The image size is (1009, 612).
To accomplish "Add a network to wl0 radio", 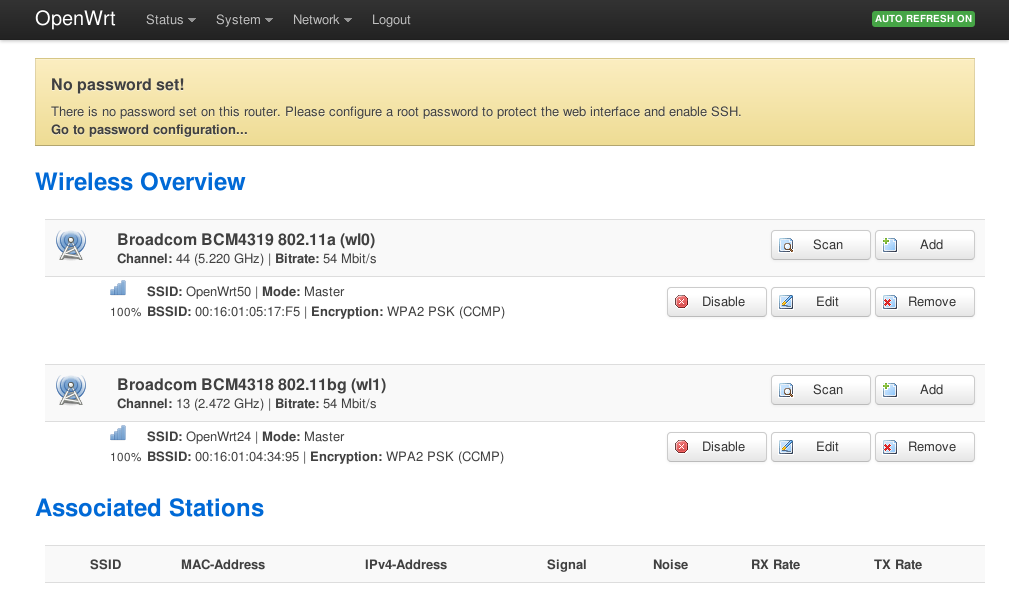I will click(x=925, y=245).
